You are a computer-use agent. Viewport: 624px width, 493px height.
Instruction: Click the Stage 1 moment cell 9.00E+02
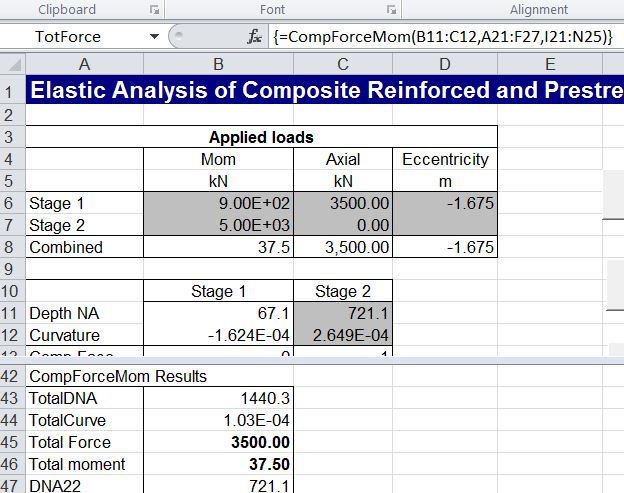point(218,203)
